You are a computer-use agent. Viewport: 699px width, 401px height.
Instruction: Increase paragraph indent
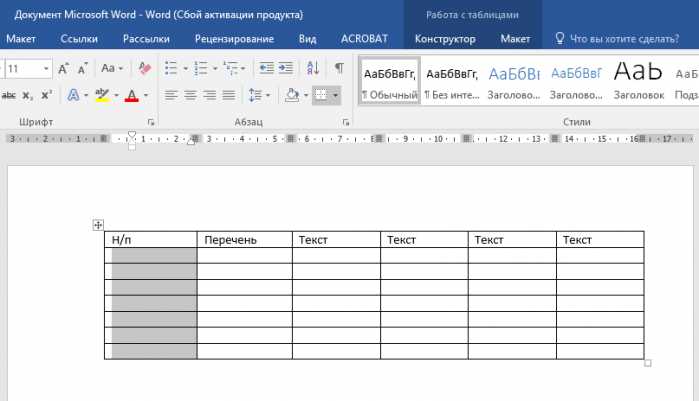[x=286, y=68]
